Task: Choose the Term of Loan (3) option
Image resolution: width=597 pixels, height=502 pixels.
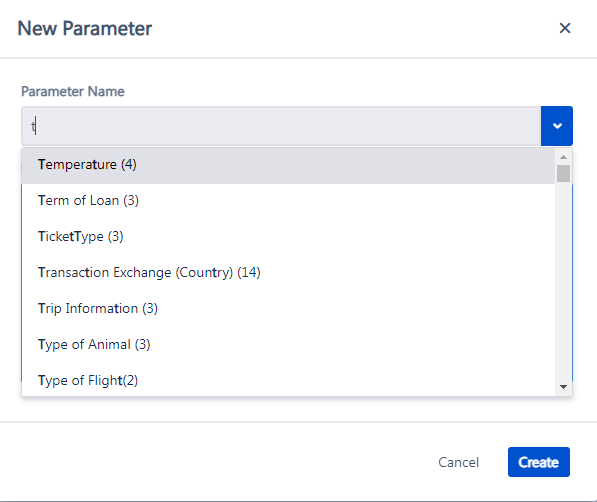Action: (289, 201)
